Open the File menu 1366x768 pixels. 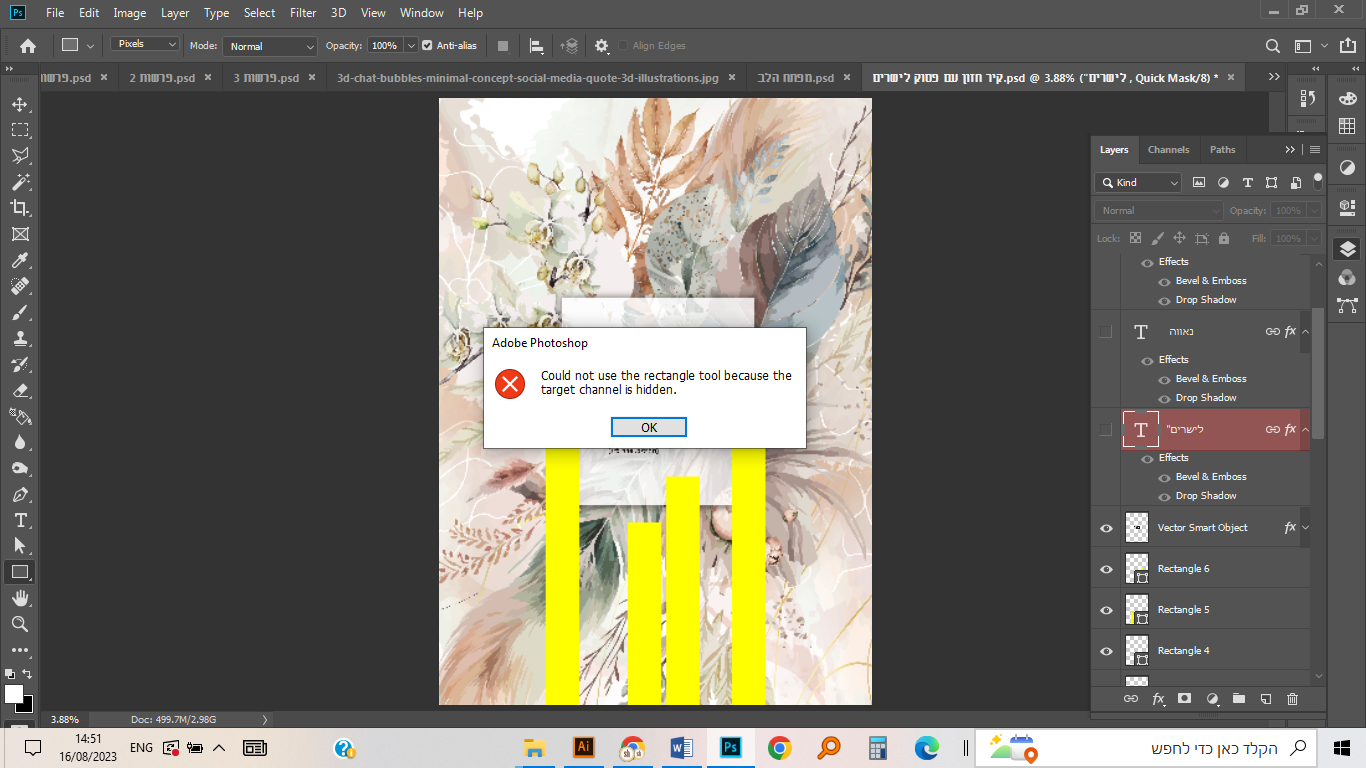(x=55, y=13)
